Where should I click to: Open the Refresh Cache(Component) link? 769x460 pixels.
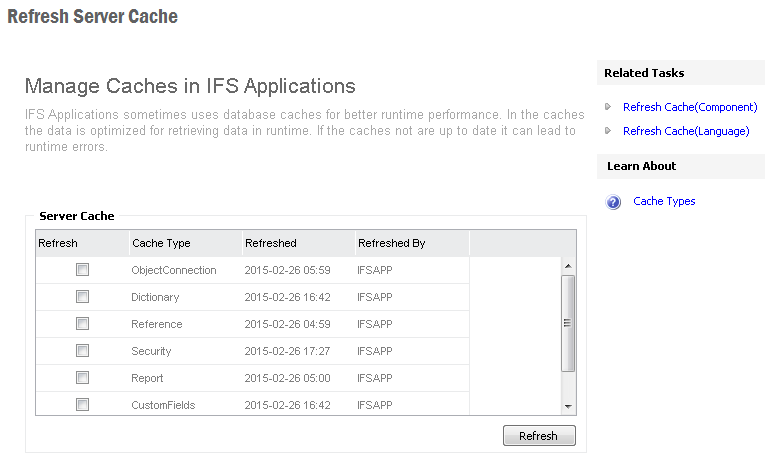(x=690, y=107)
